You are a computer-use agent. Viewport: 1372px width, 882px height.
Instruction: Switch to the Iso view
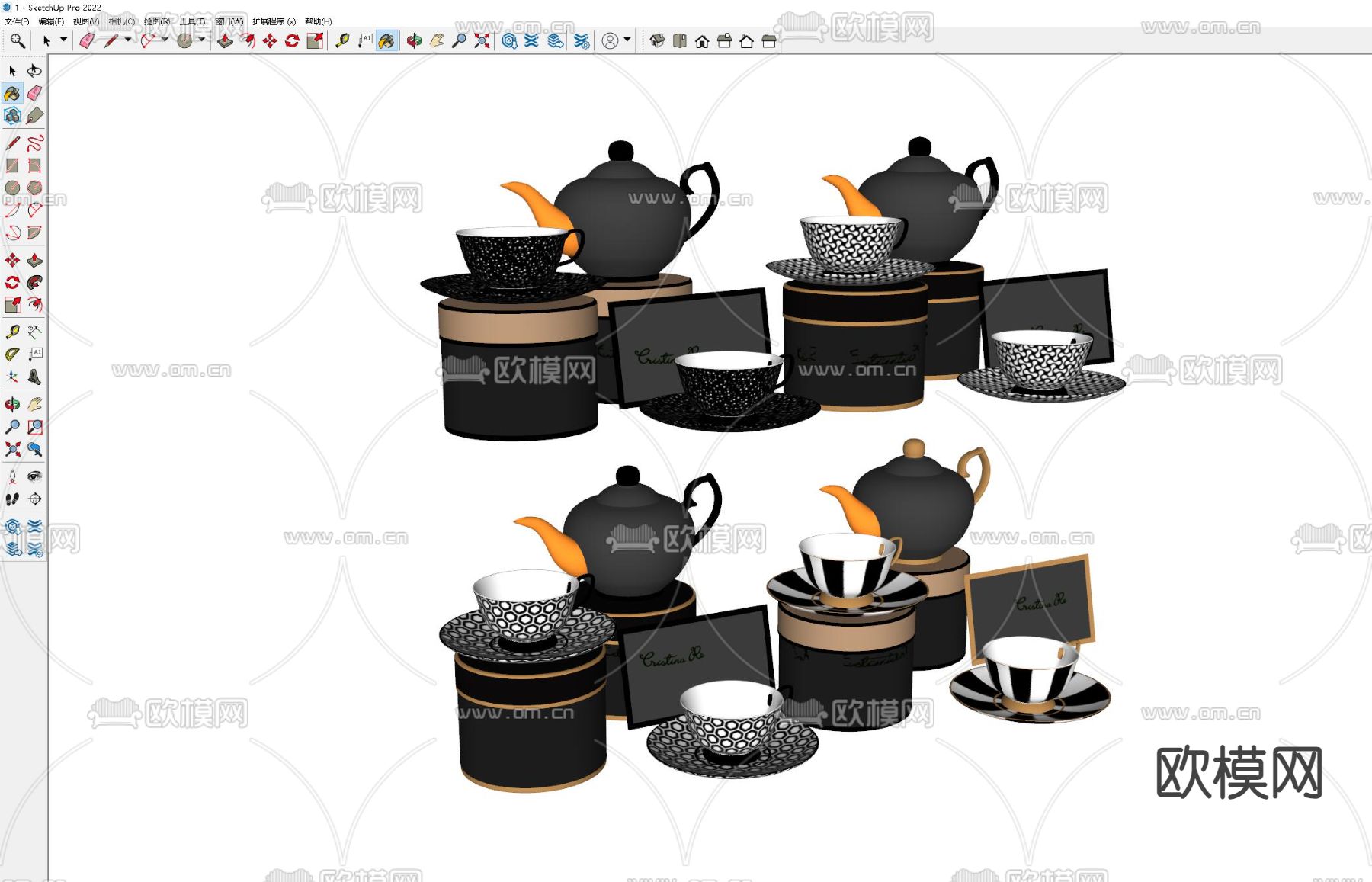[x=657, y=41]
